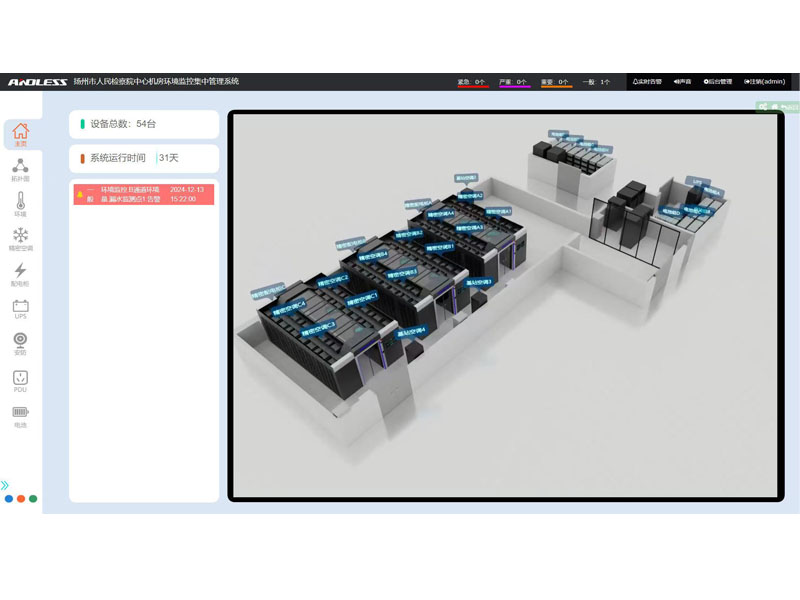Open the UPS monitoring icon
This screenshot has height=600, width=800.
[20, 308]
